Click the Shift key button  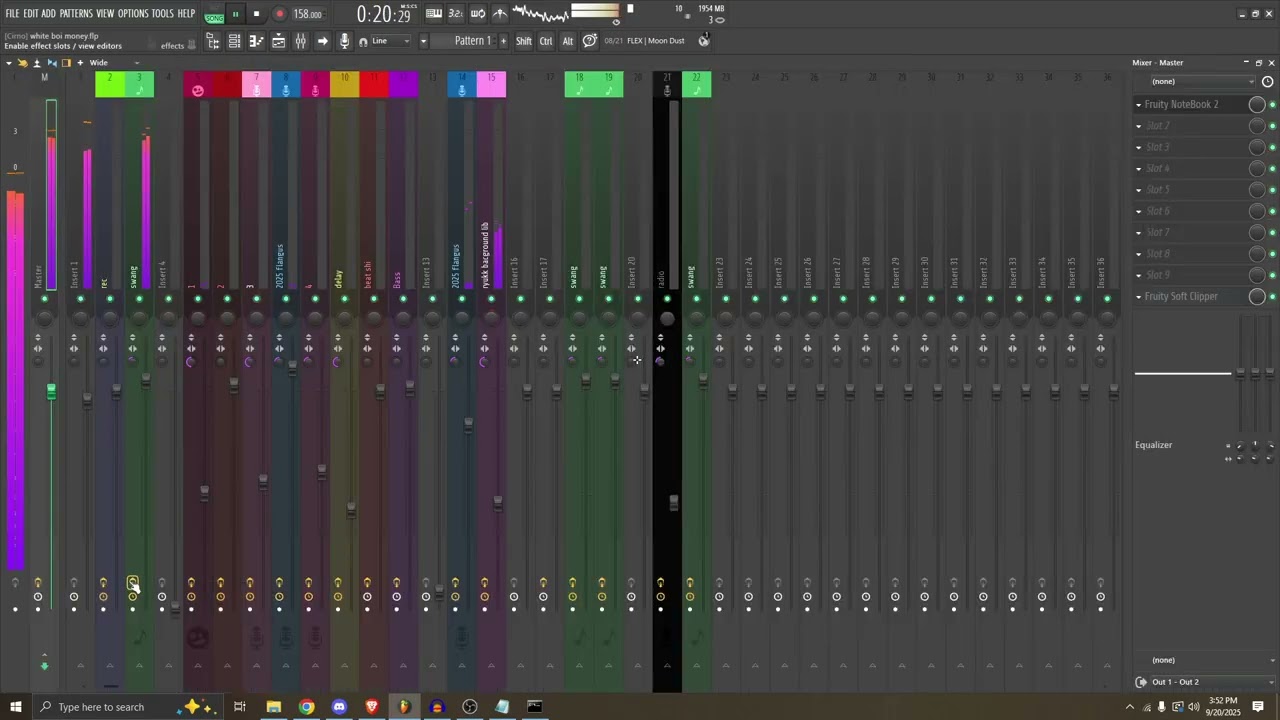[x=524, y=41]
